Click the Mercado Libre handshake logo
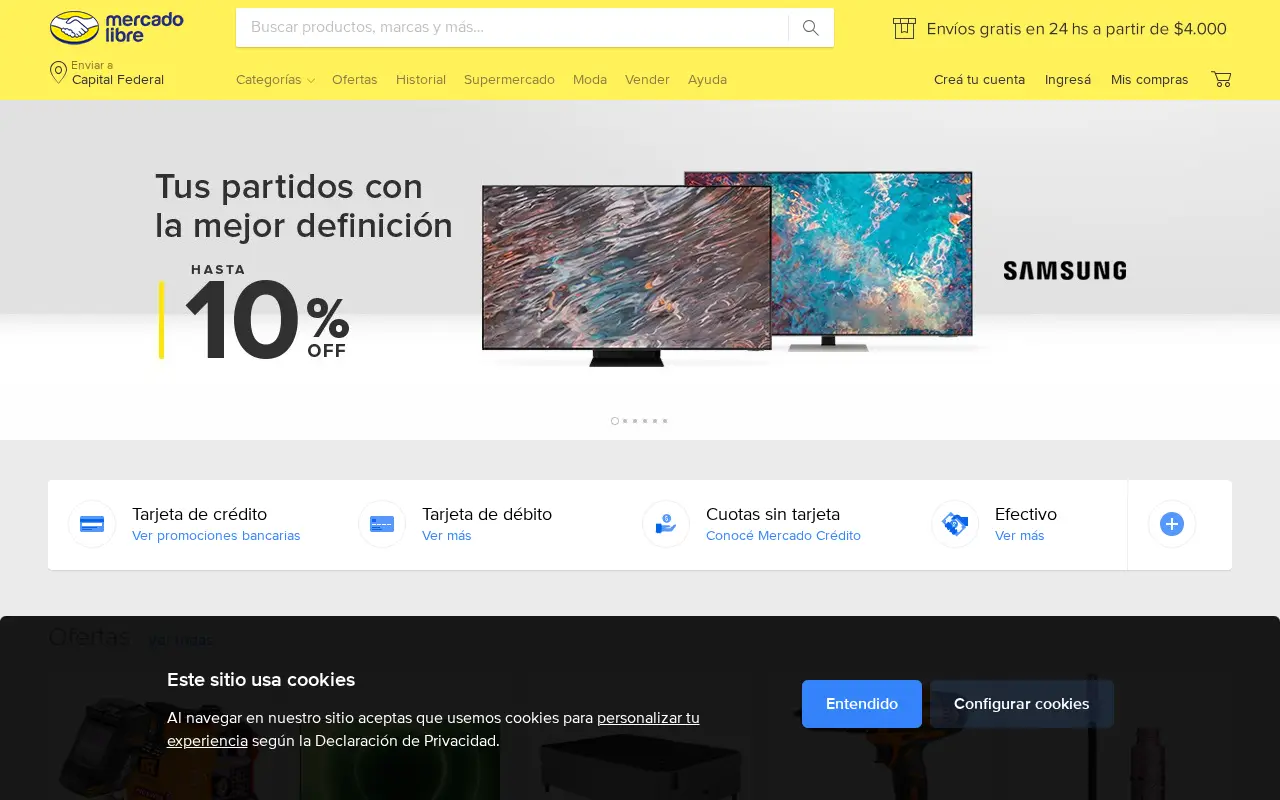The height and width of the screenshot is (800, 1280). [116, 27]
